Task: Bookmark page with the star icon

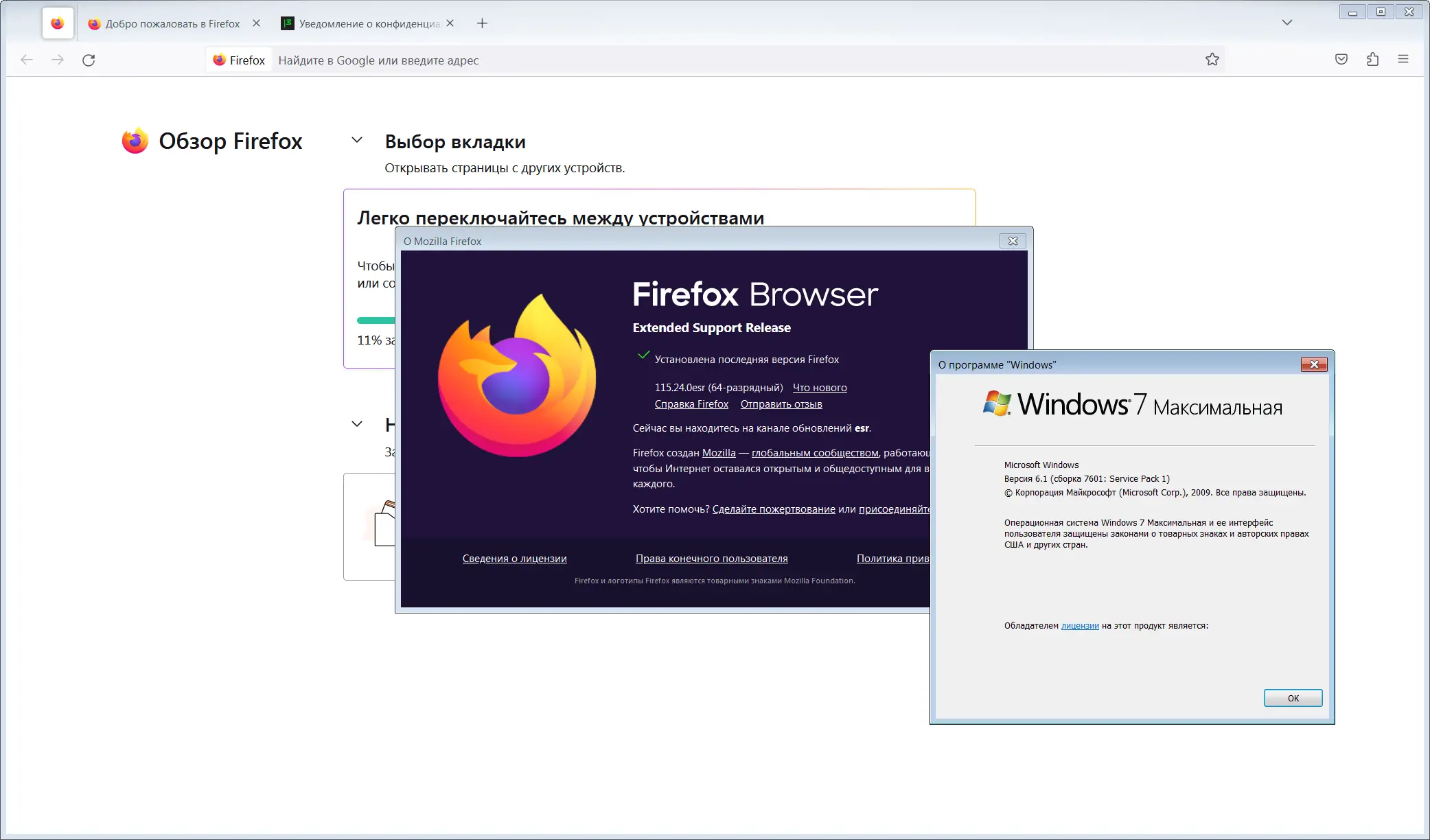Action: point(1212,60)
